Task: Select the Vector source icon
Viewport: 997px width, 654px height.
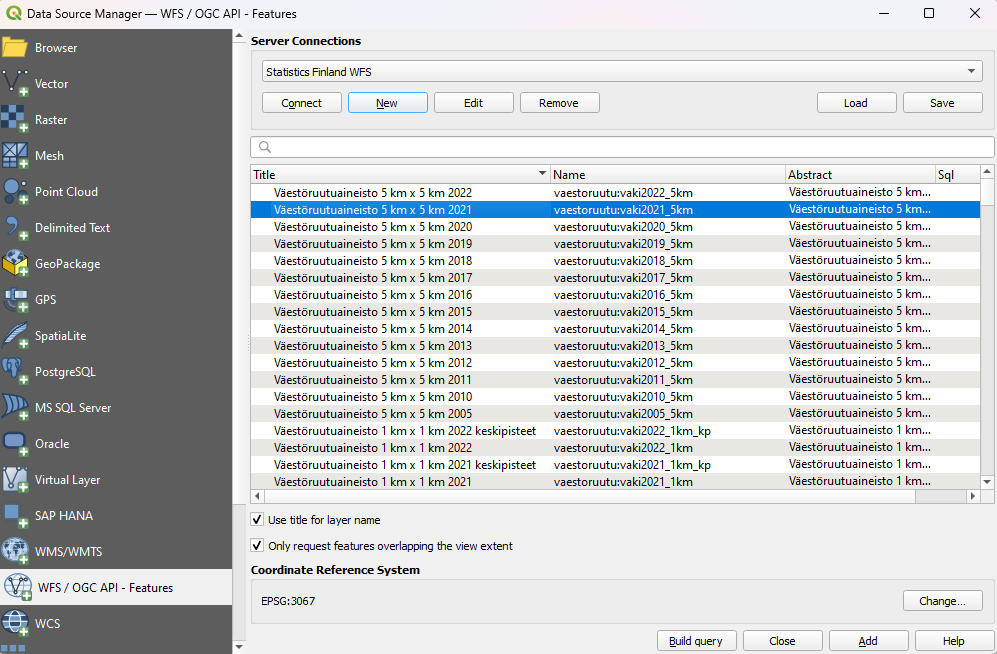Action: coord(15,83)
